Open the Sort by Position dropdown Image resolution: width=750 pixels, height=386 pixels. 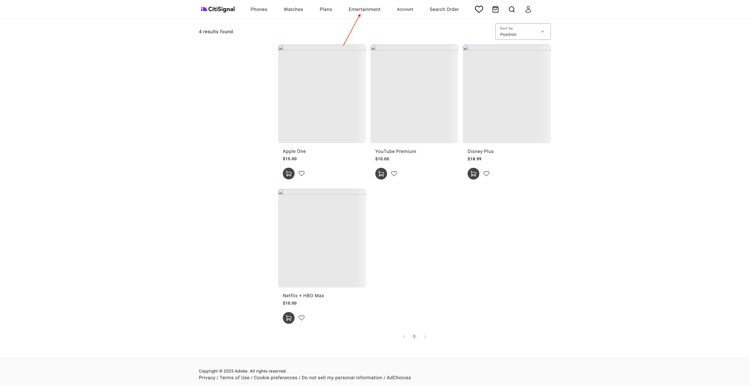click(x=523, y=32)
